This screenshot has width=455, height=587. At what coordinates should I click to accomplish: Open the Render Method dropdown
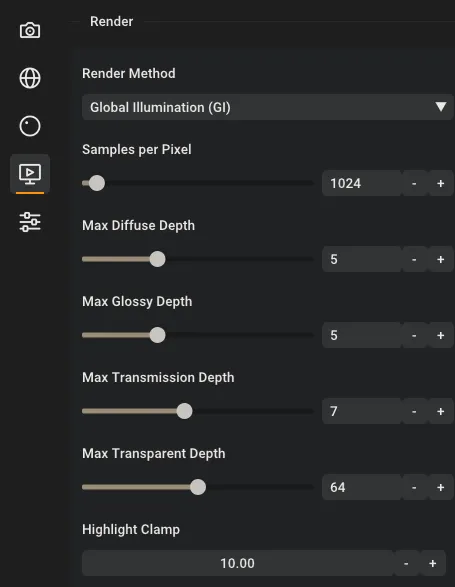267,107
